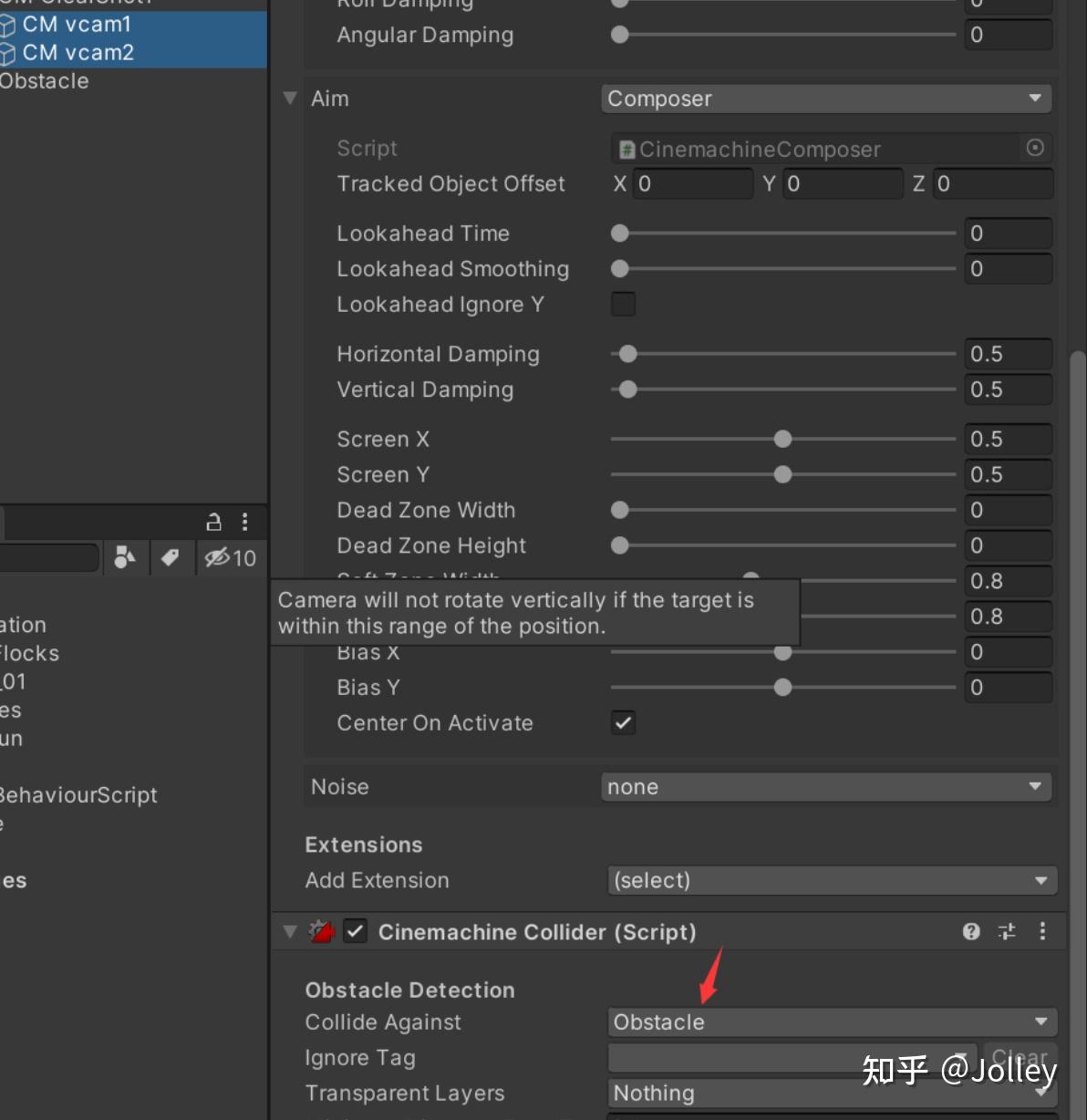Click the help icon on Cinemachine Collider
The image size is (1087, 1120).
(970, 931)
